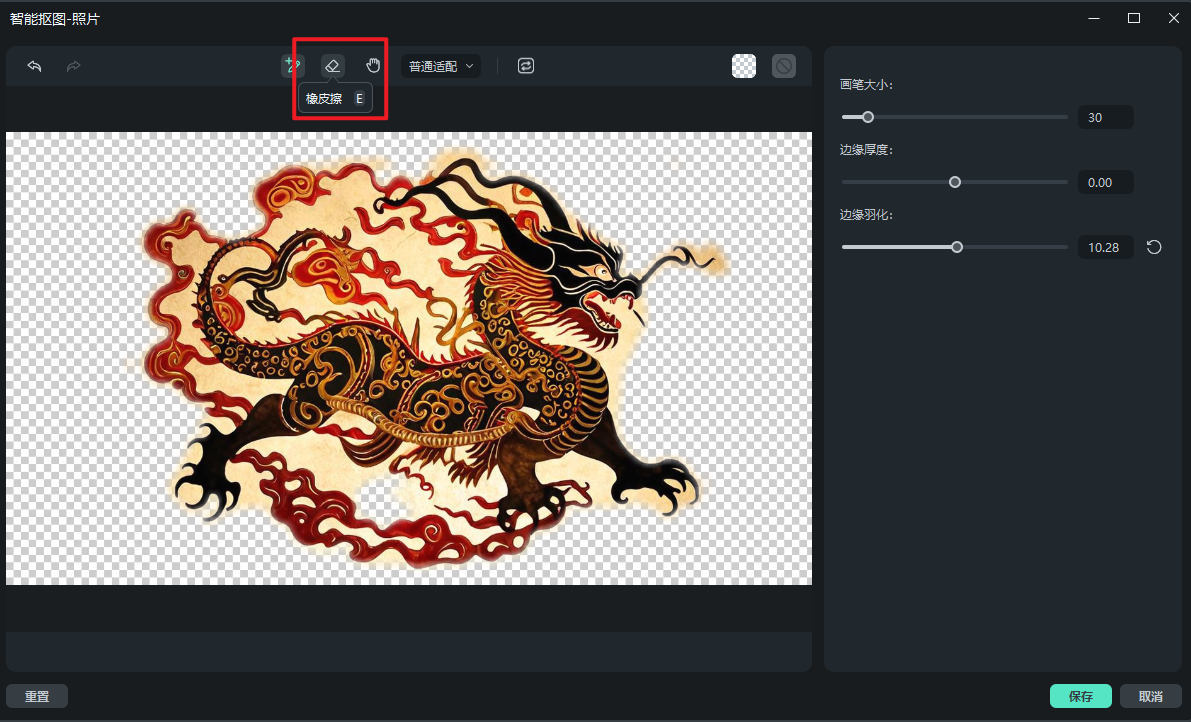
Task: Click the 边缘羽化 value field showing 10.28
Action: point(1105,248)
